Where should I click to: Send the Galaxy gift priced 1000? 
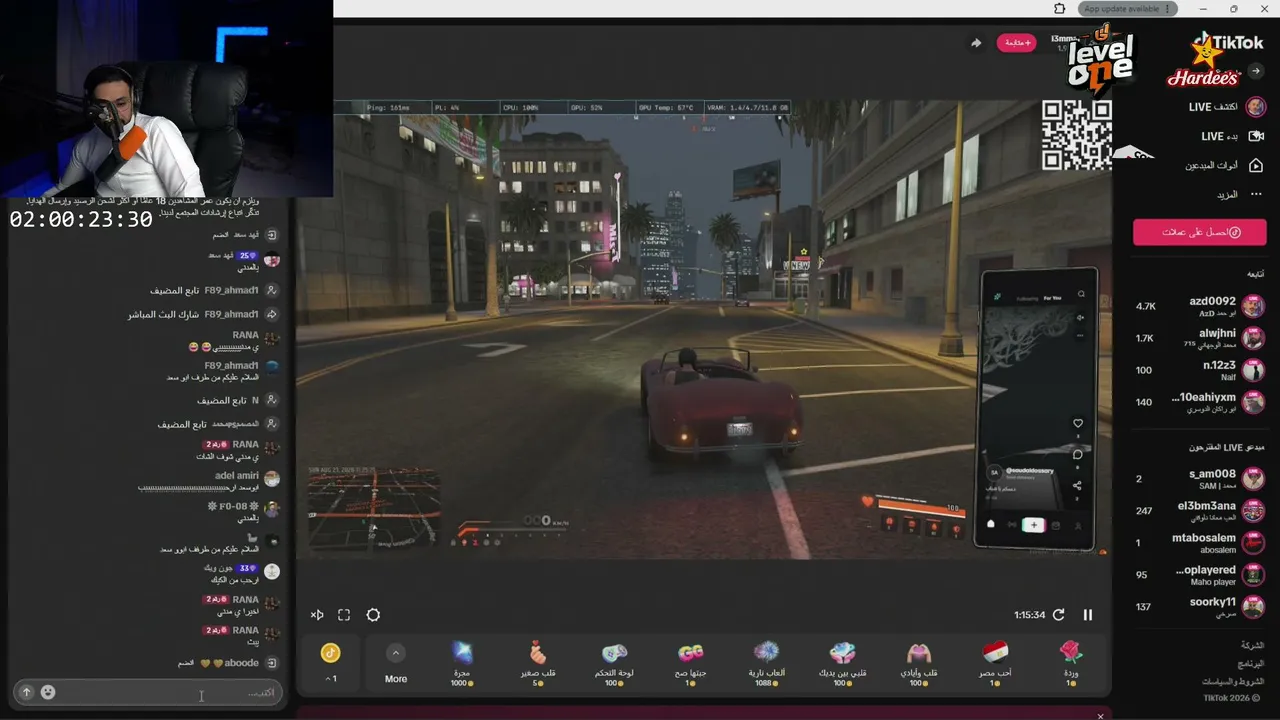(461, 663)
